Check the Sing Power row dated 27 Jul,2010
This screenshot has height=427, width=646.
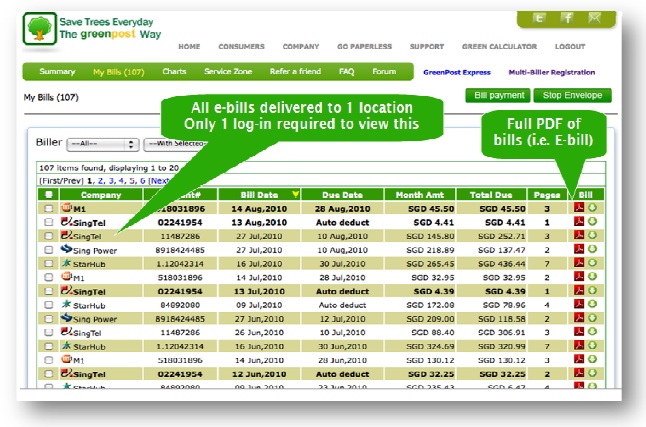tap(49, 250)
